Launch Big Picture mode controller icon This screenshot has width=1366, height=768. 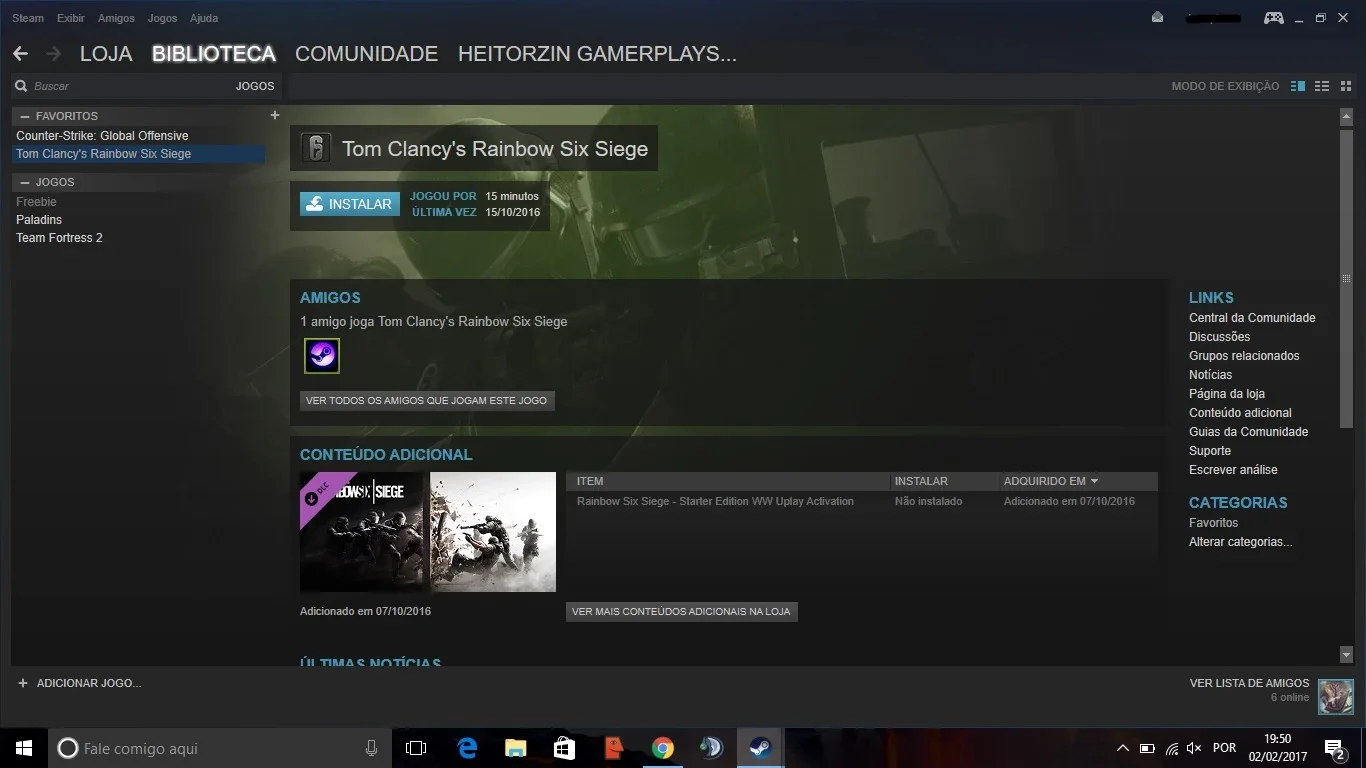[x=1273, y=18]
